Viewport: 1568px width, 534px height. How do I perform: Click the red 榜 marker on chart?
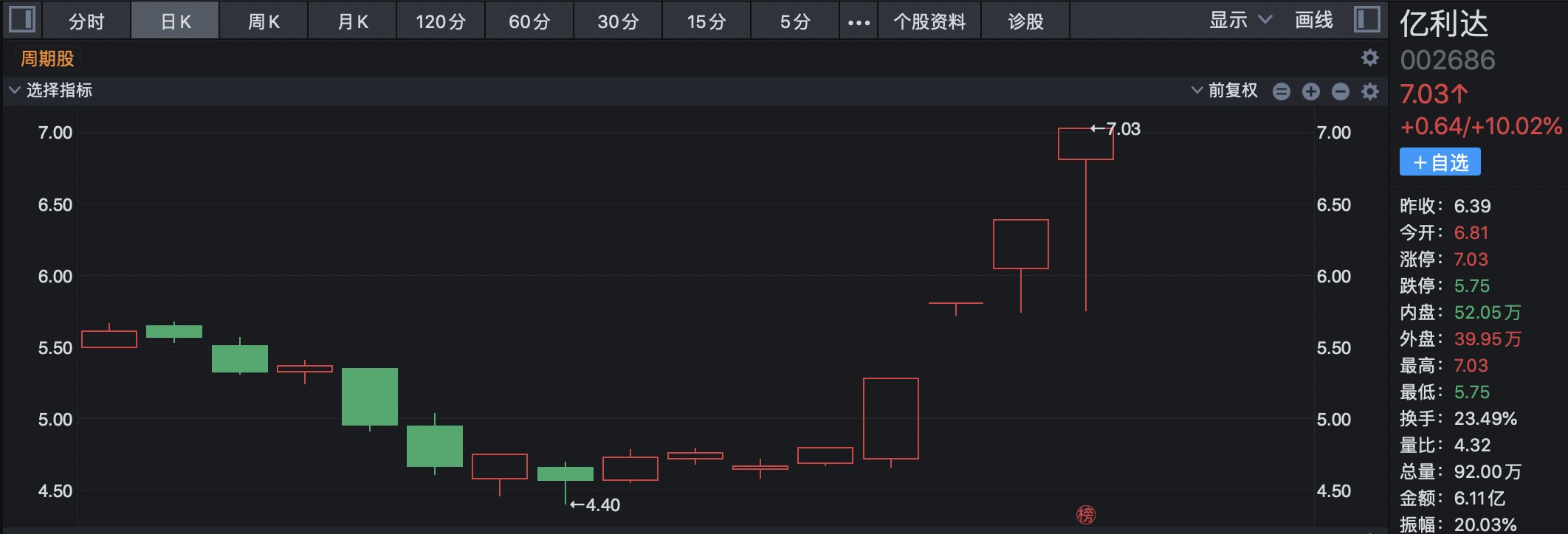tap(1086, 515)
